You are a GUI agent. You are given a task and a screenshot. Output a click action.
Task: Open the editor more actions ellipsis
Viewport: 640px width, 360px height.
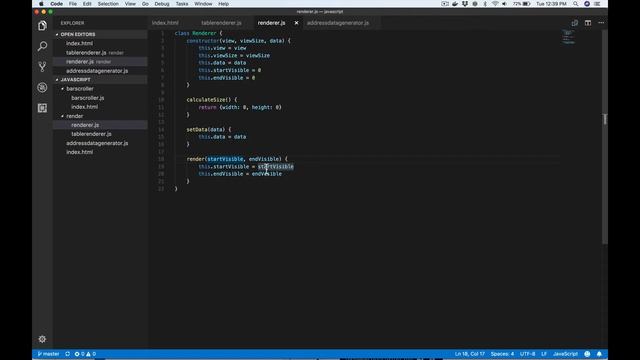(x=601, y=23)
